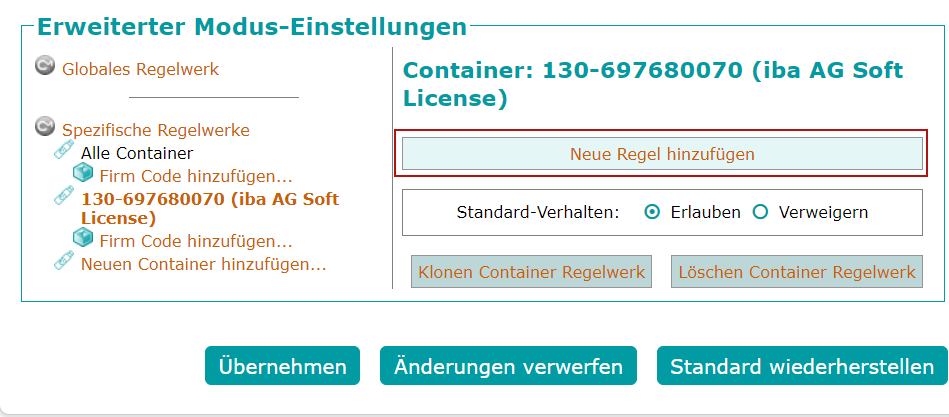Click the cube icon under container 130-697680070
Image resolution: width=949 pixels, height=417 pixels.
84,239
